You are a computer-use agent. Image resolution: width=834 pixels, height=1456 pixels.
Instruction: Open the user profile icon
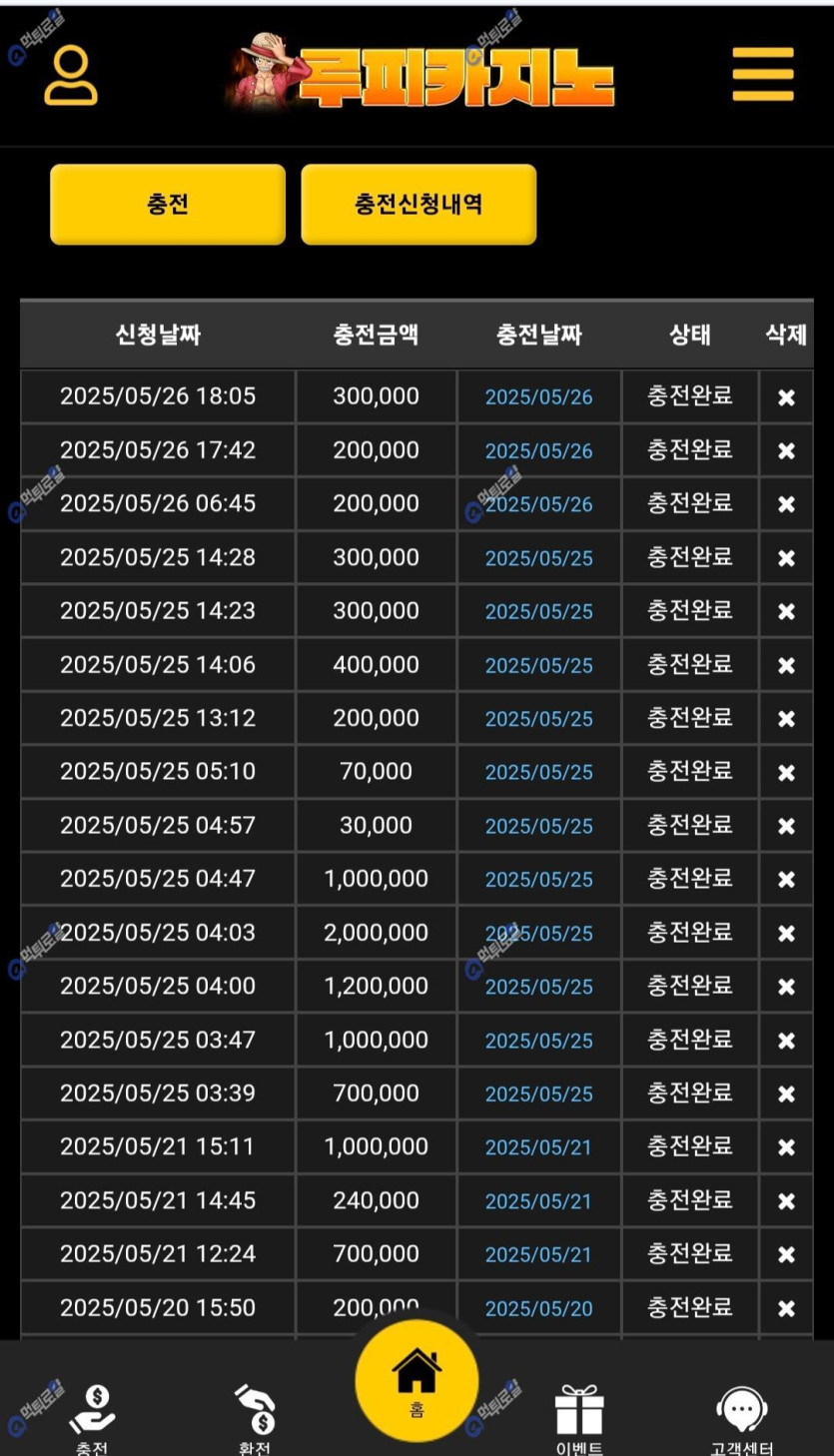[x=71, y=76]
